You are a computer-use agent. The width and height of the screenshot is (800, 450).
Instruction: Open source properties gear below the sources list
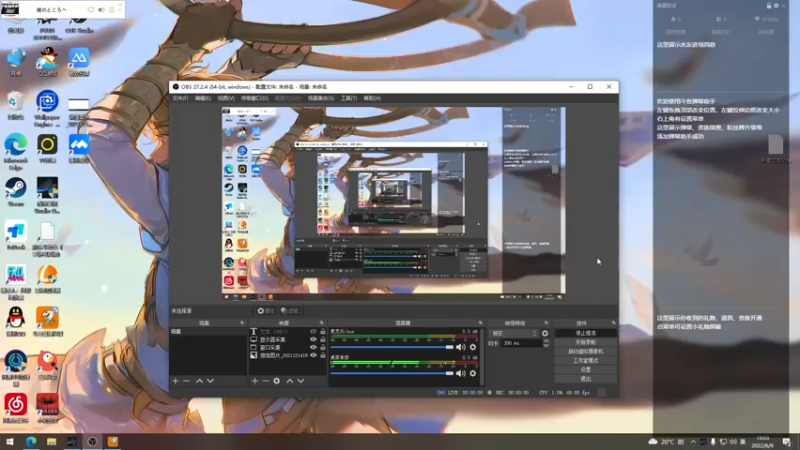pyautogui.click(x=277, y=381)
